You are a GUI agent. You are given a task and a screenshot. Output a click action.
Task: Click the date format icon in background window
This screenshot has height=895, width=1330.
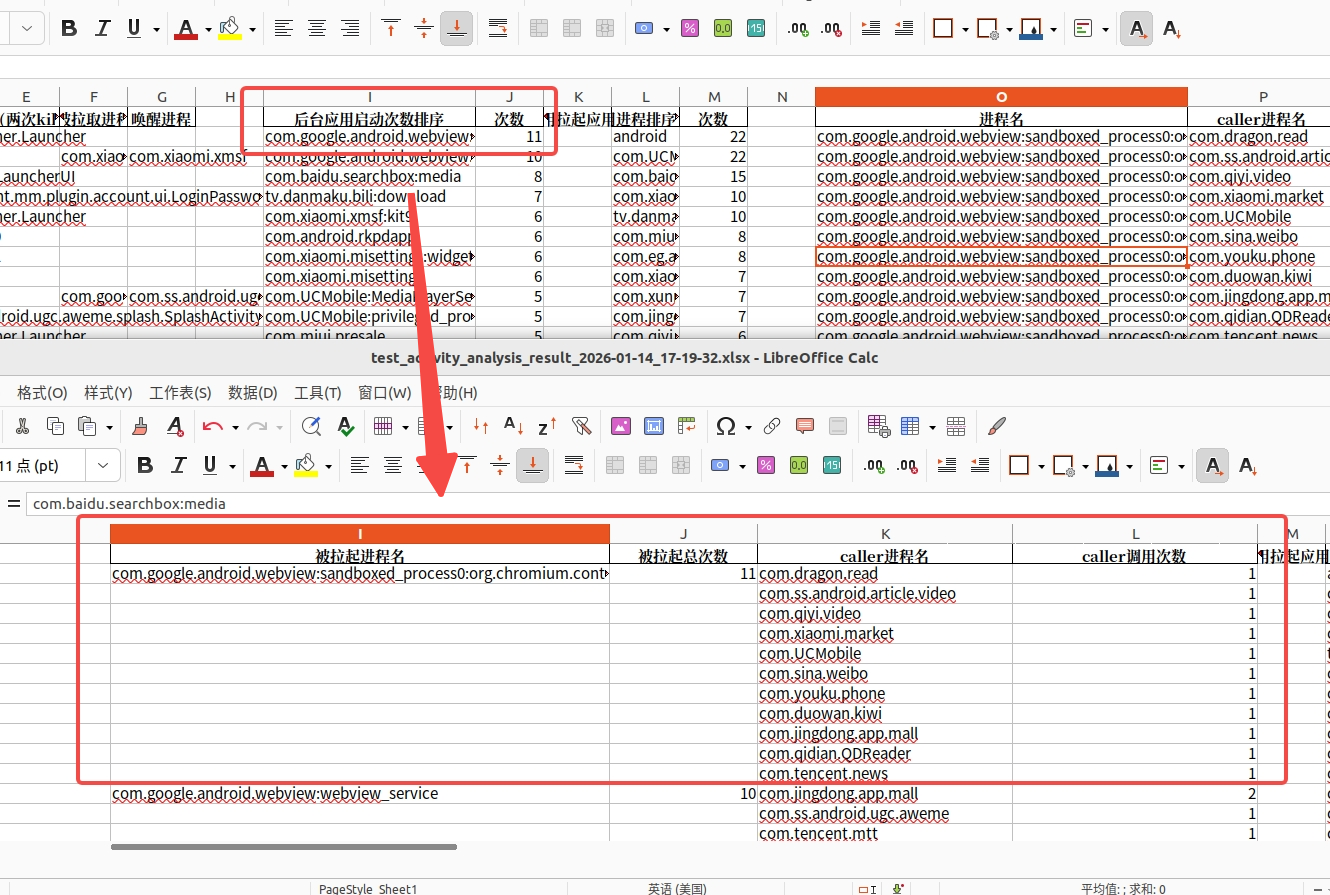click(x=755, y=29)
